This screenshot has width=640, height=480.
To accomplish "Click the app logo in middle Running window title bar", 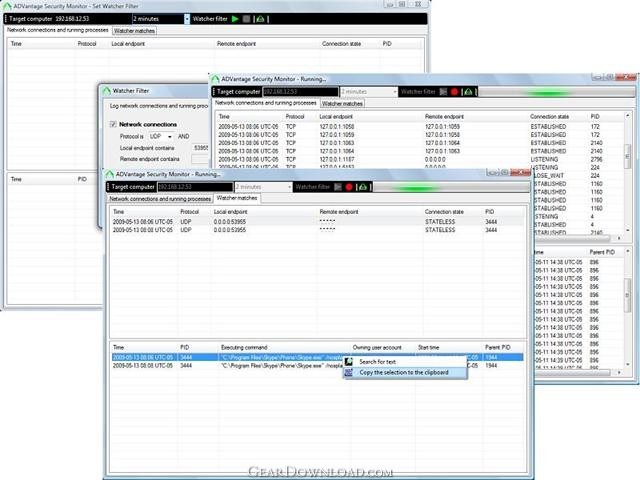I will pyautogui.click(x=215, y=79).
